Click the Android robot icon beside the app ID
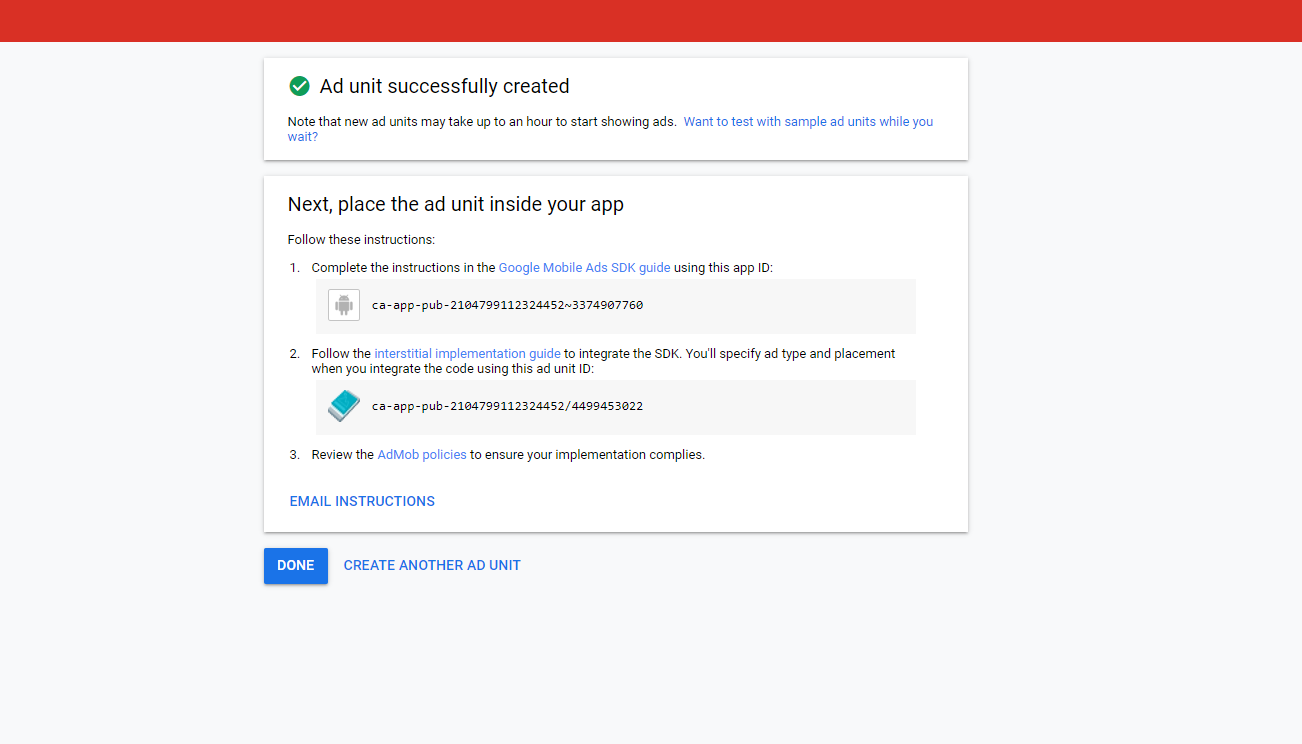The image size is (1302, 744). (343, 305)
